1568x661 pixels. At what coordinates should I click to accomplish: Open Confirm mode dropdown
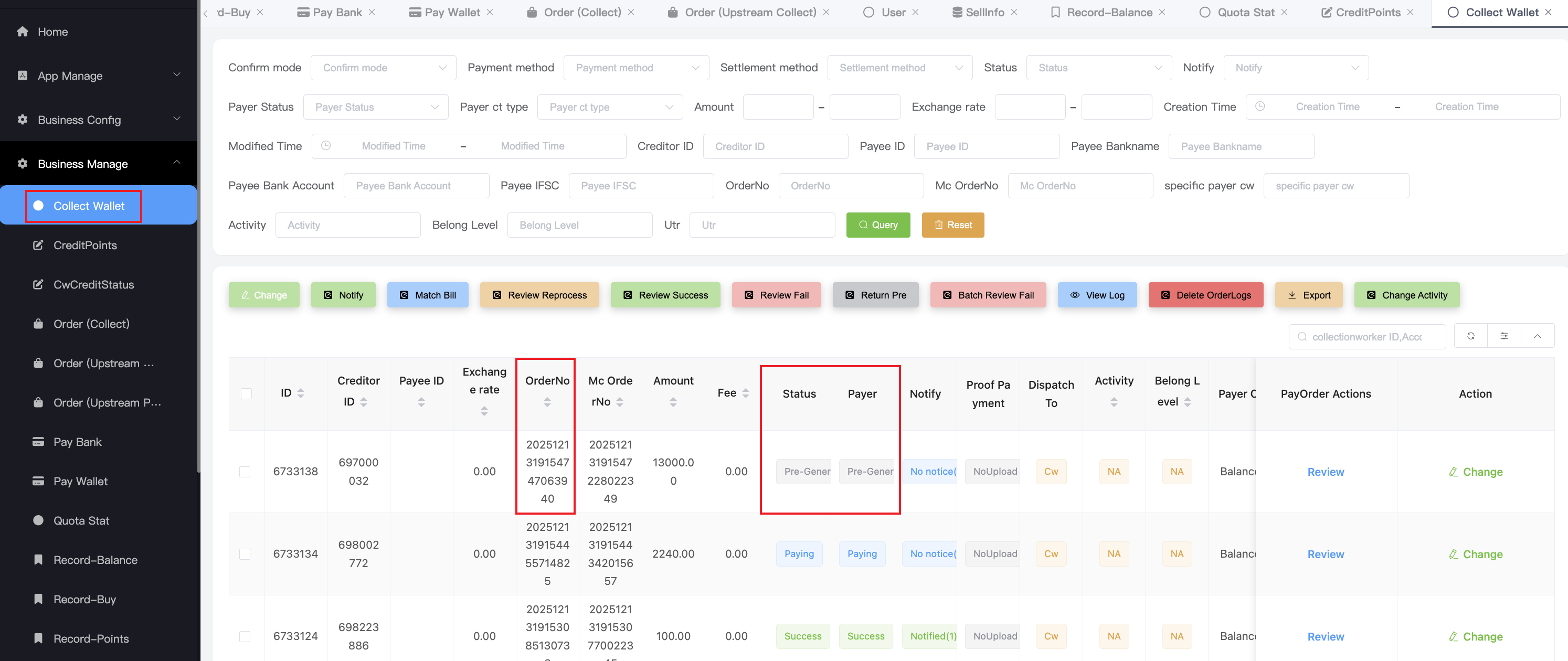(x=383, y=68)
